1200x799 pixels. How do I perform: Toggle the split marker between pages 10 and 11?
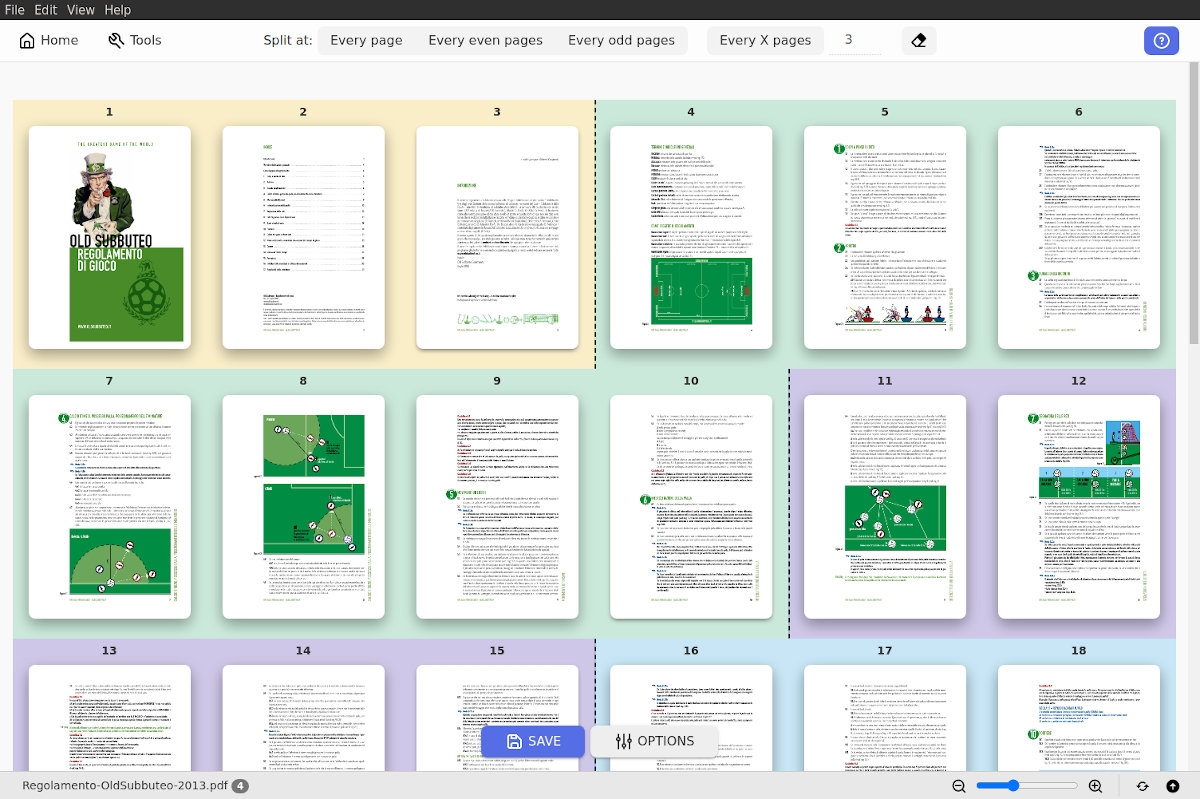(789, 504)
